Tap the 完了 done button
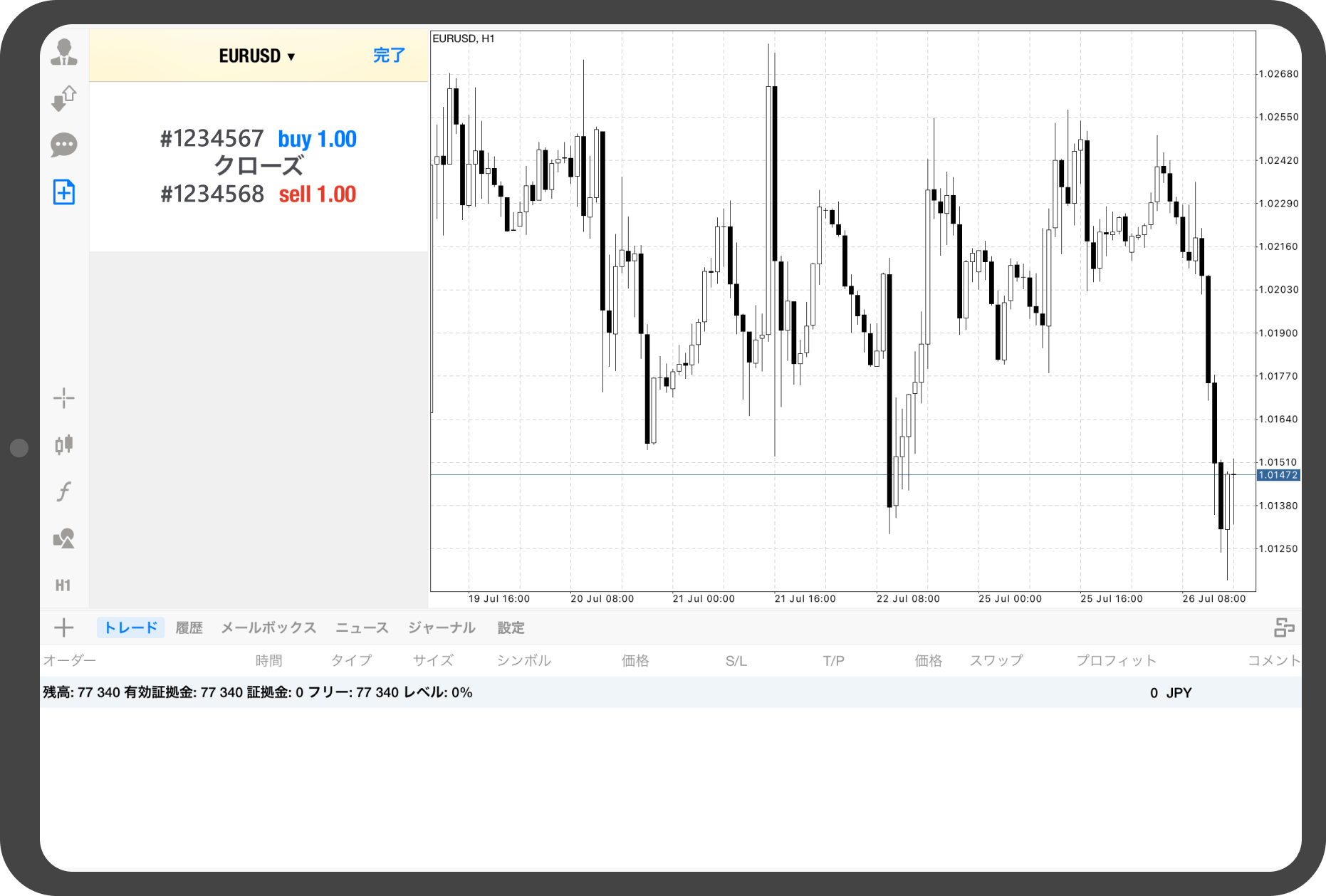Screen dimensions: 1326x896 [x=389, y=56]
